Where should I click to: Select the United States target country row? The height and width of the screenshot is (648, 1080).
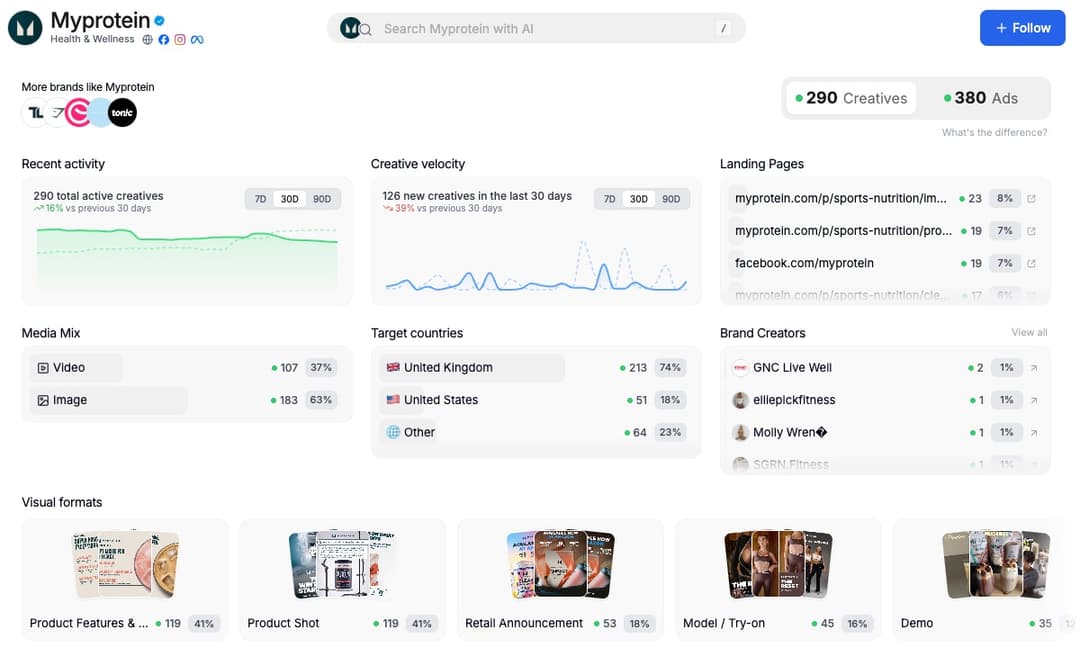click(536, 400)
